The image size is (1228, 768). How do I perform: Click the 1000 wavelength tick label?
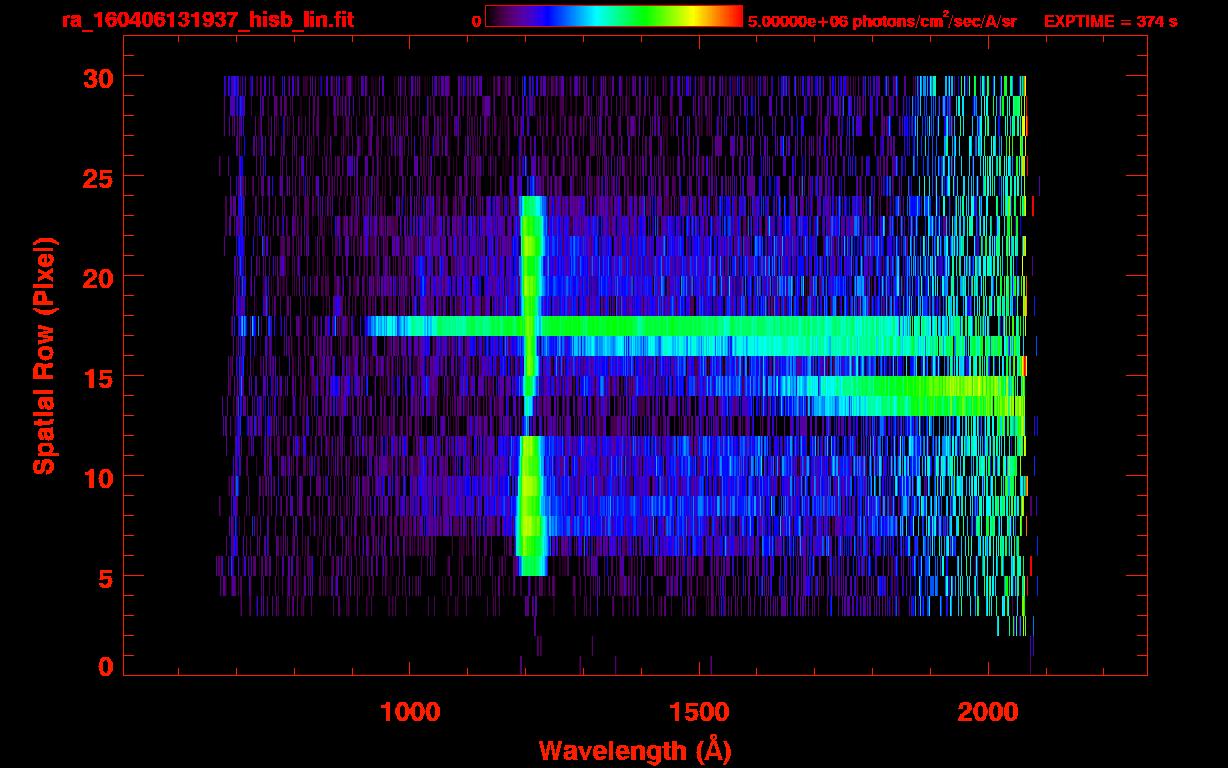coord(409,712)
